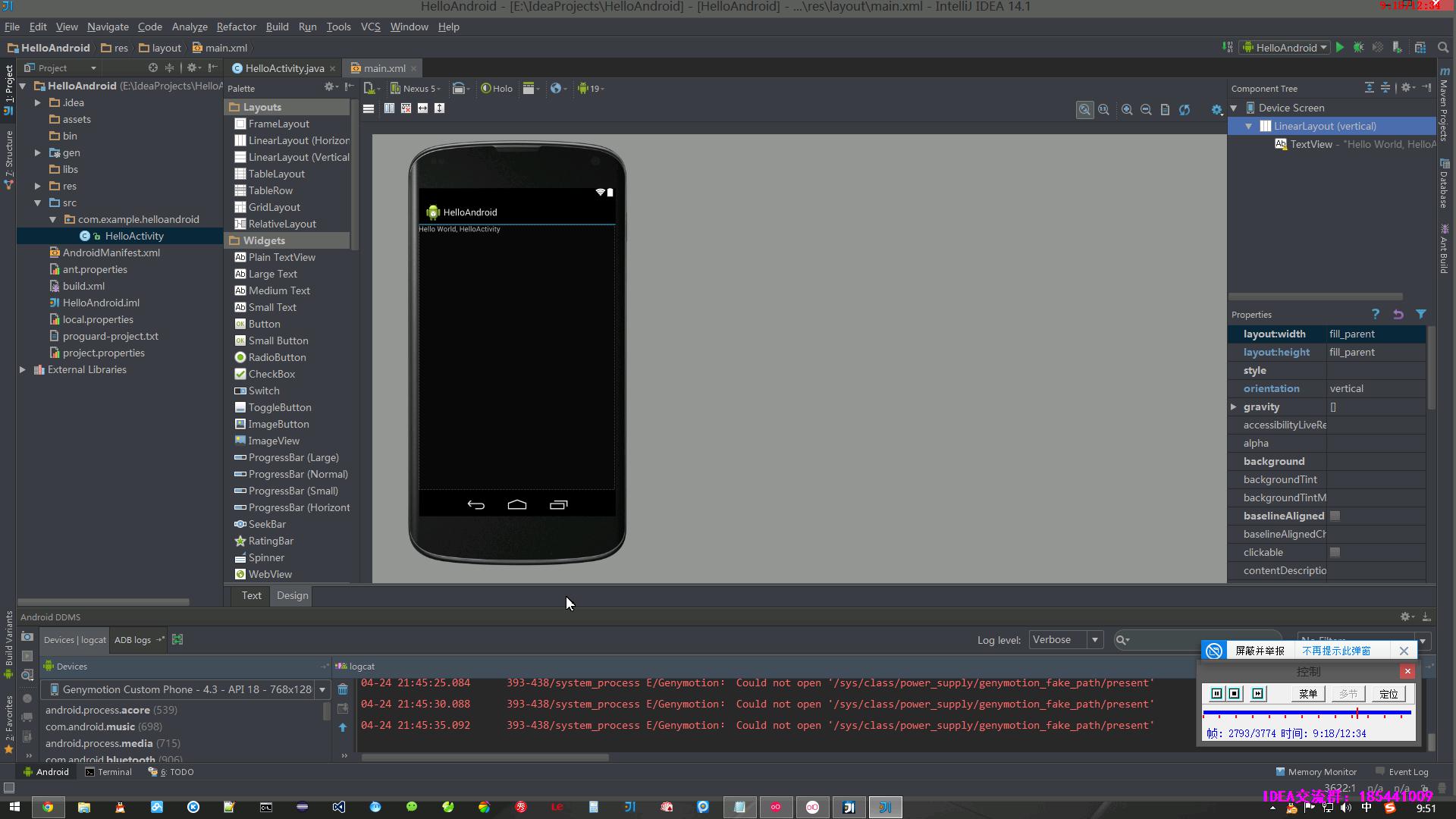The height and width of the screenshot is (819, 1456).
Task: Open the HelloAndroid run configuration dropdown
Action: [x=1285, y=47]
